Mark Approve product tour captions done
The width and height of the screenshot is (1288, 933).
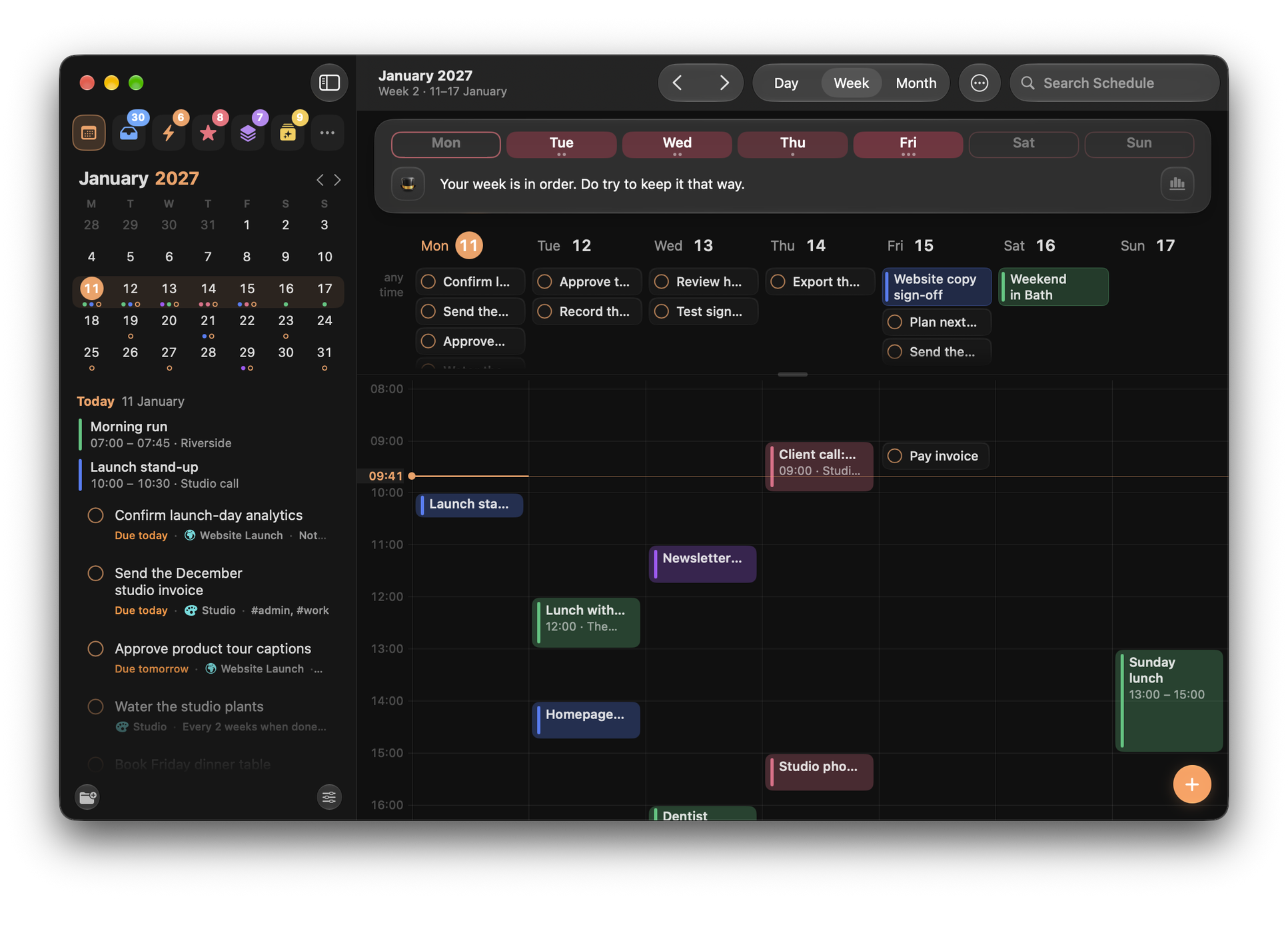click(96, 648)
